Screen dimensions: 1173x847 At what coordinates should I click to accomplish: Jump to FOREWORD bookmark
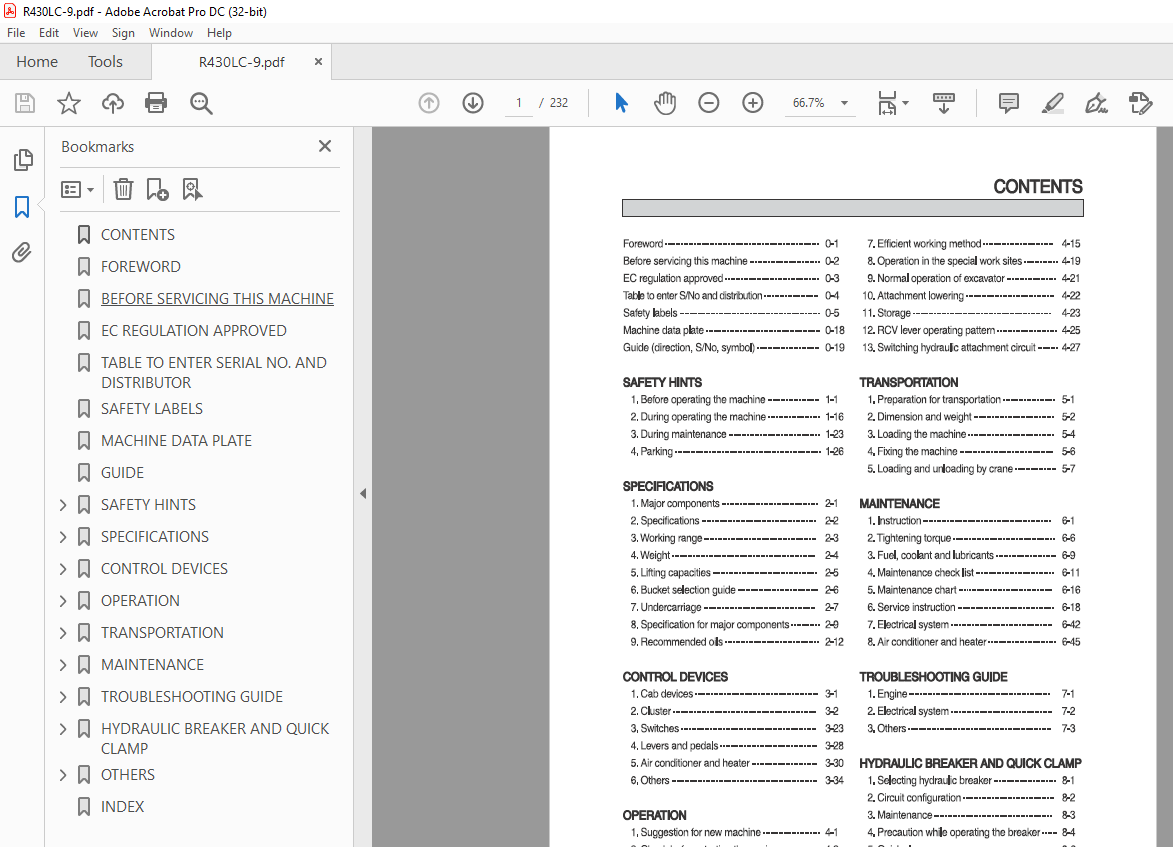pos(141,267)
